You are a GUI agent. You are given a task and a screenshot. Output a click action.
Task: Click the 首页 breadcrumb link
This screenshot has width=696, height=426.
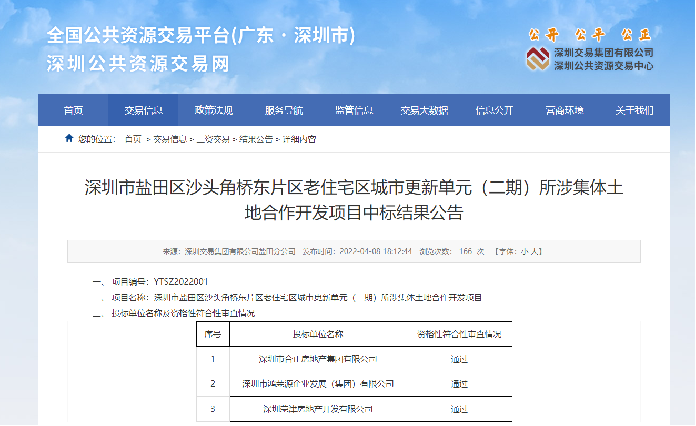coord(133,140)
